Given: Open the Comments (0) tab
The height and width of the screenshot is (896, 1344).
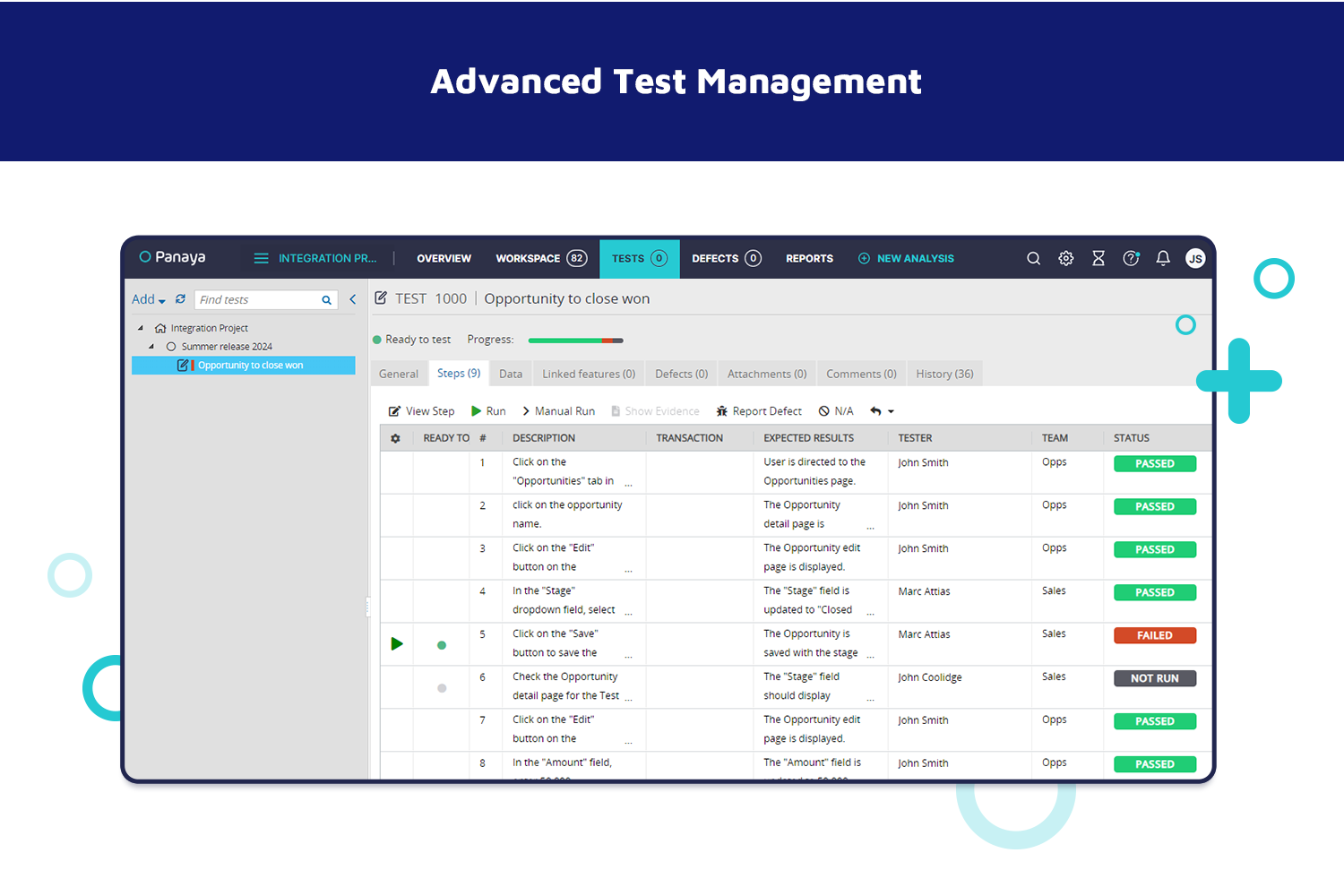Looking at the screenshot, I should [861, 374].
